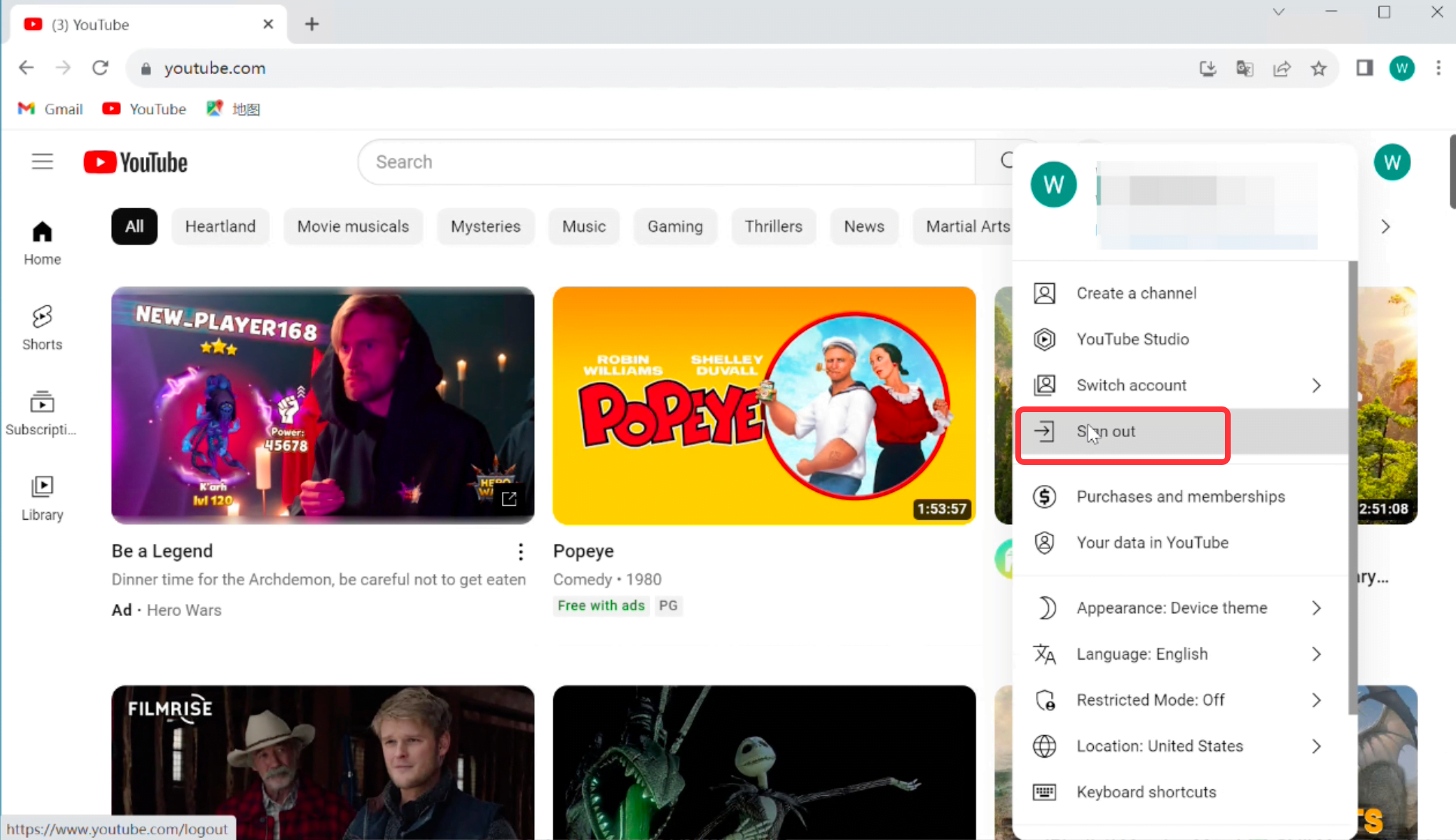1456x840 pixels.
Task: Expand Location: United States option
Action: 1180,746
